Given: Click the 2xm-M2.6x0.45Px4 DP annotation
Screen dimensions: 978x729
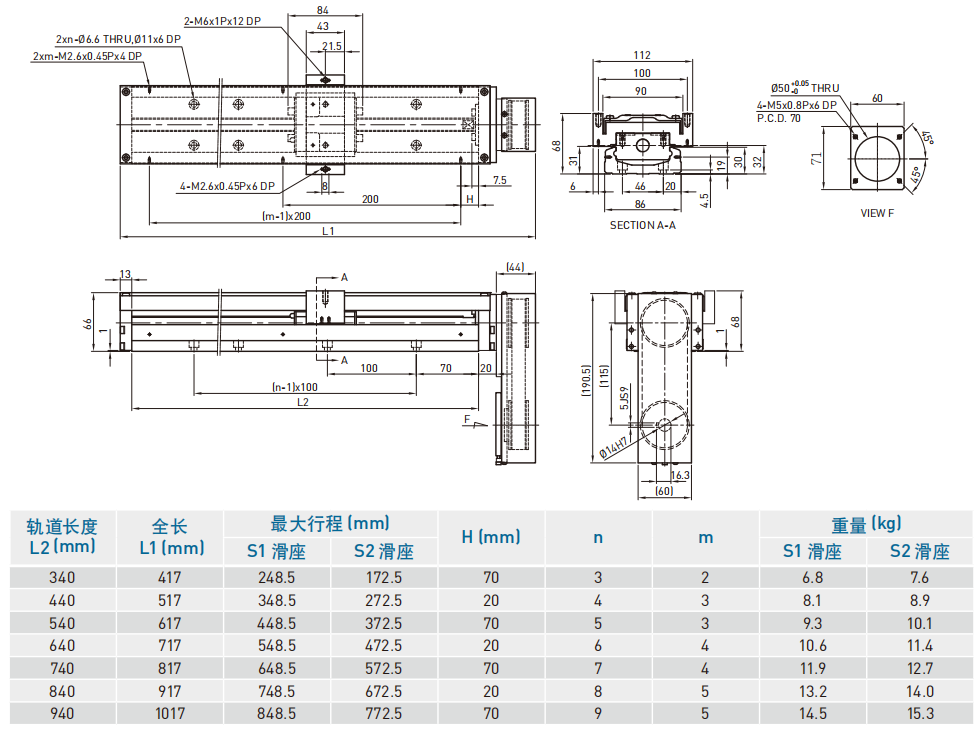Looking at the screenshot, I should (87, 56).
